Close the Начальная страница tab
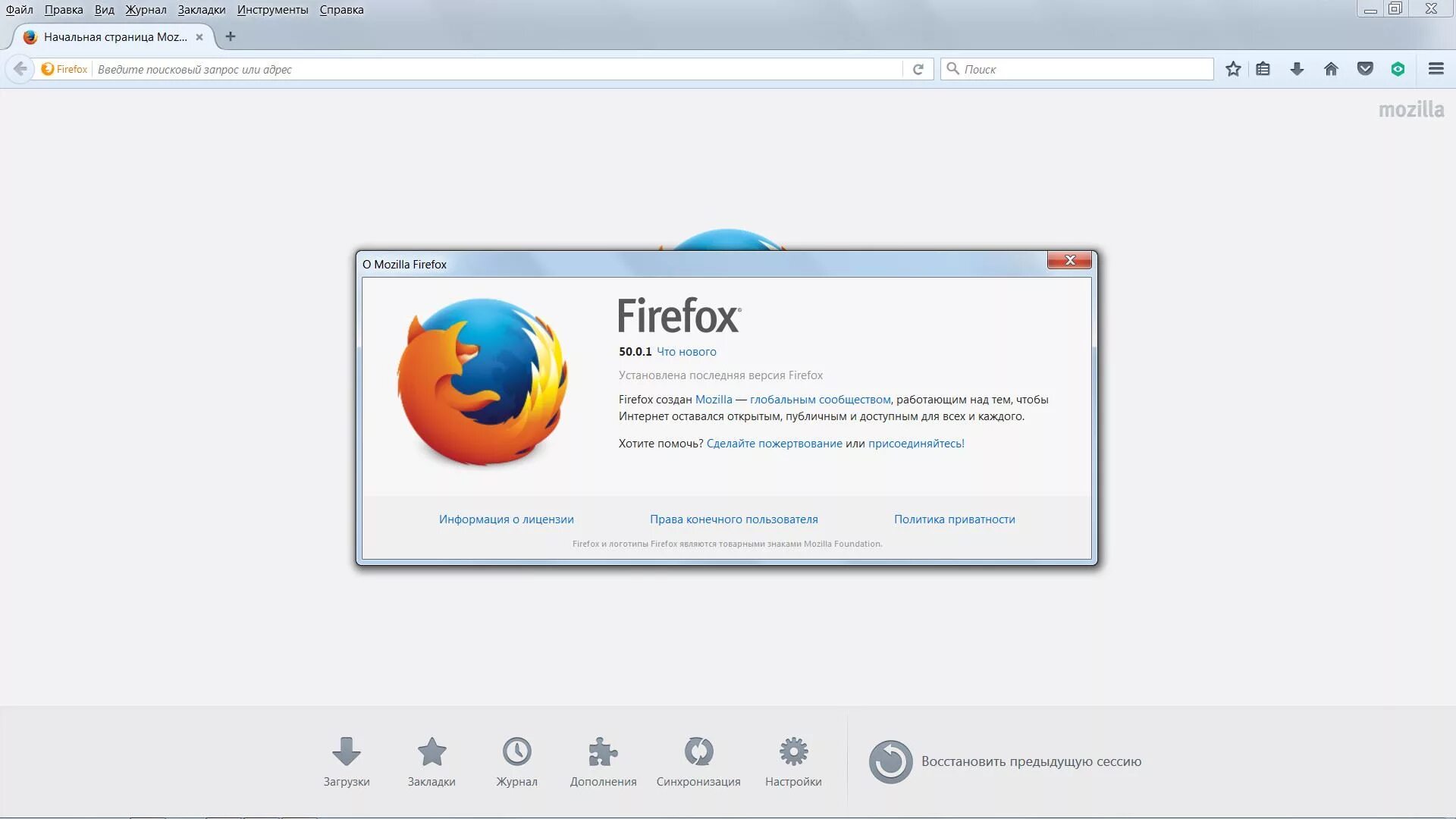Screen dimensions: 1456x819 (199, 37)
